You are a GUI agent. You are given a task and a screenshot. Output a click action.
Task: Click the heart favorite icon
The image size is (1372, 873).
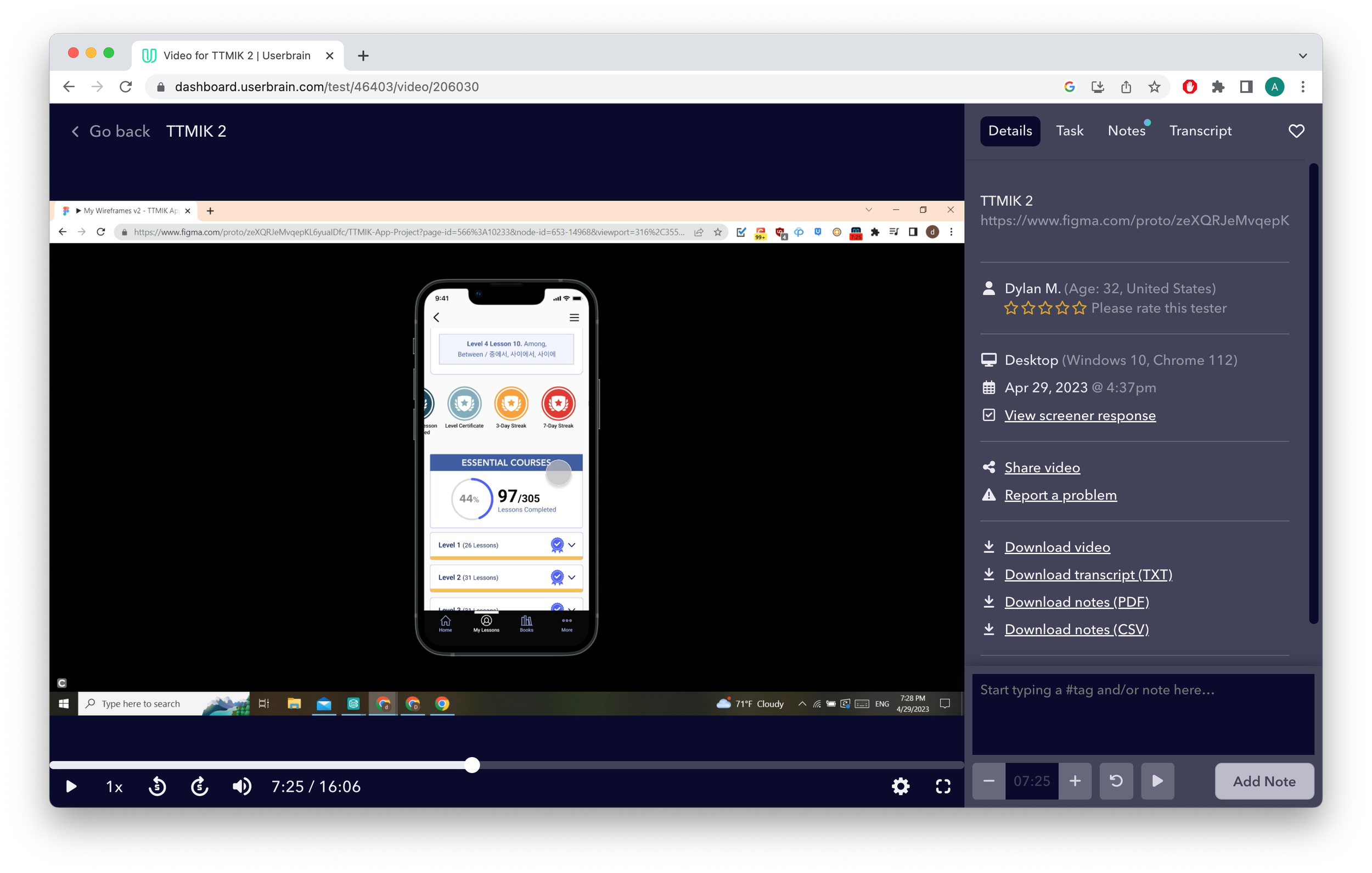1296,131
